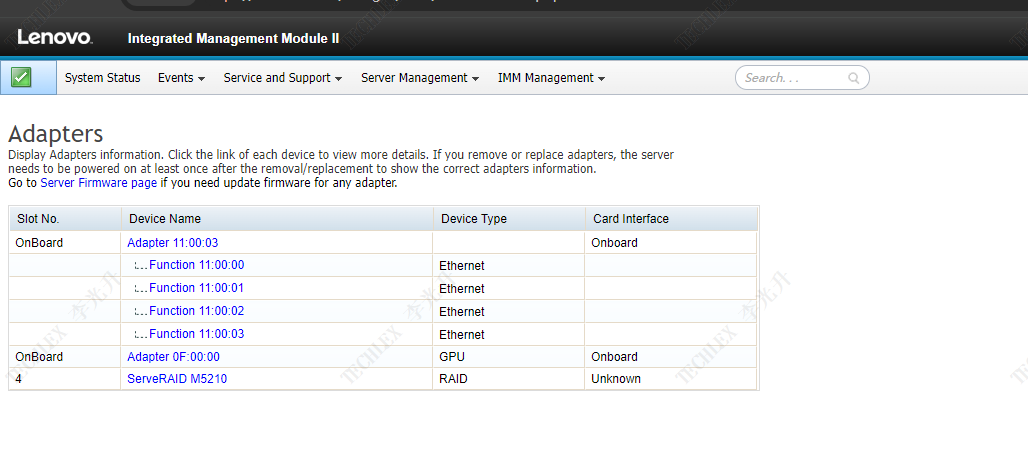Open Function 11:00:00 details
Screen dimensions: 1028x467
pos(197,265)
